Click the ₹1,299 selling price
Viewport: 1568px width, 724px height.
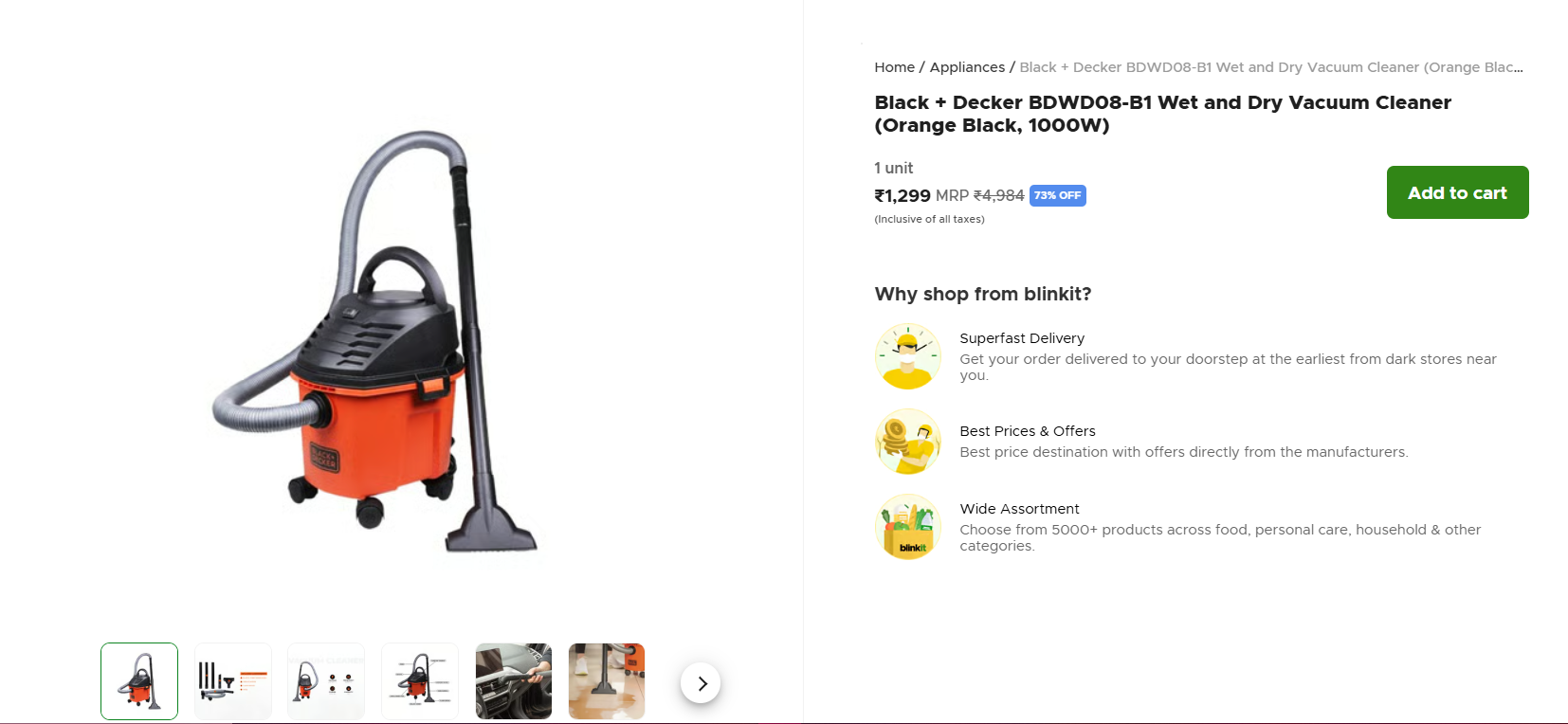click(x=903, y=196)
